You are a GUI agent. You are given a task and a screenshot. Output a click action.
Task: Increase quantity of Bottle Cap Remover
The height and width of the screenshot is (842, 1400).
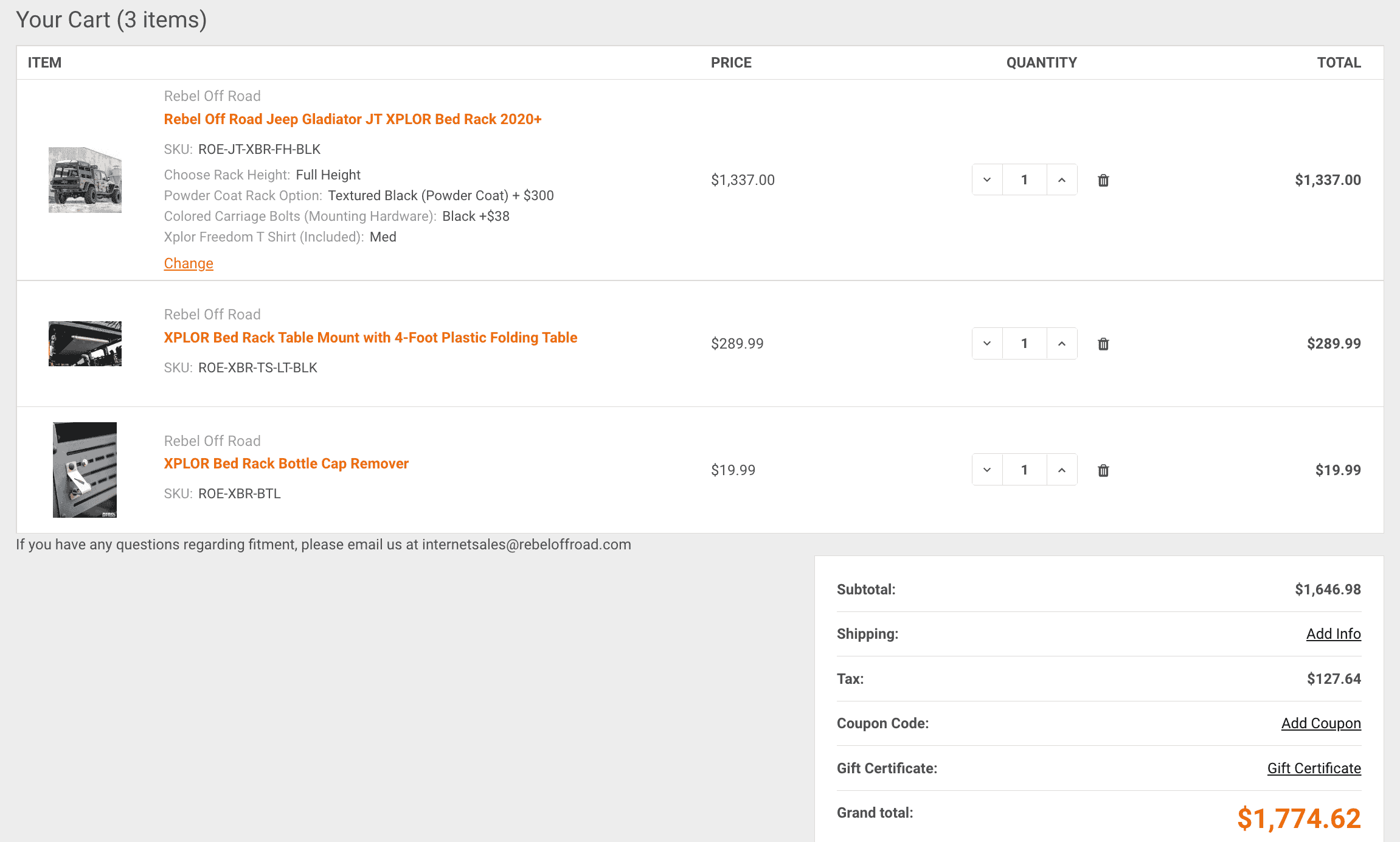pyautogui.click(x=1062, y=470)
